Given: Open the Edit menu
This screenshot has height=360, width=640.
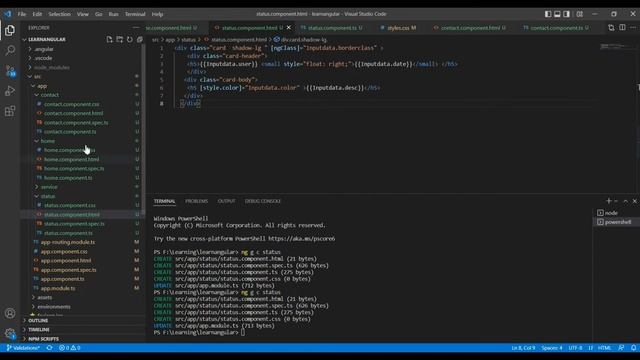Looking at the screenshot, I should point(37,14).
